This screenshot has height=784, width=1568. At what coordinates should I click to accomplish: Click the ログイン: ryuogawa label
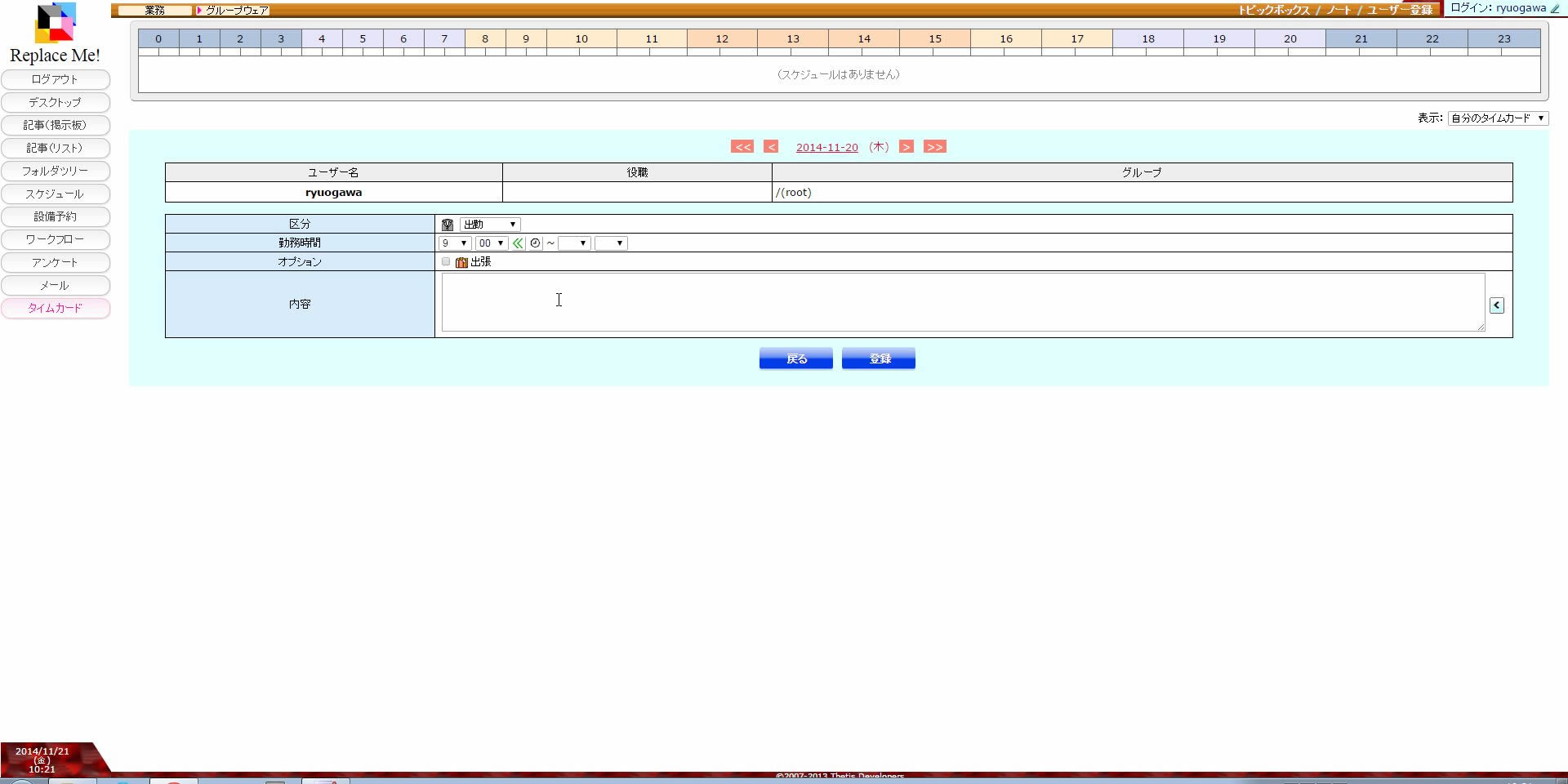[1498, 8]
